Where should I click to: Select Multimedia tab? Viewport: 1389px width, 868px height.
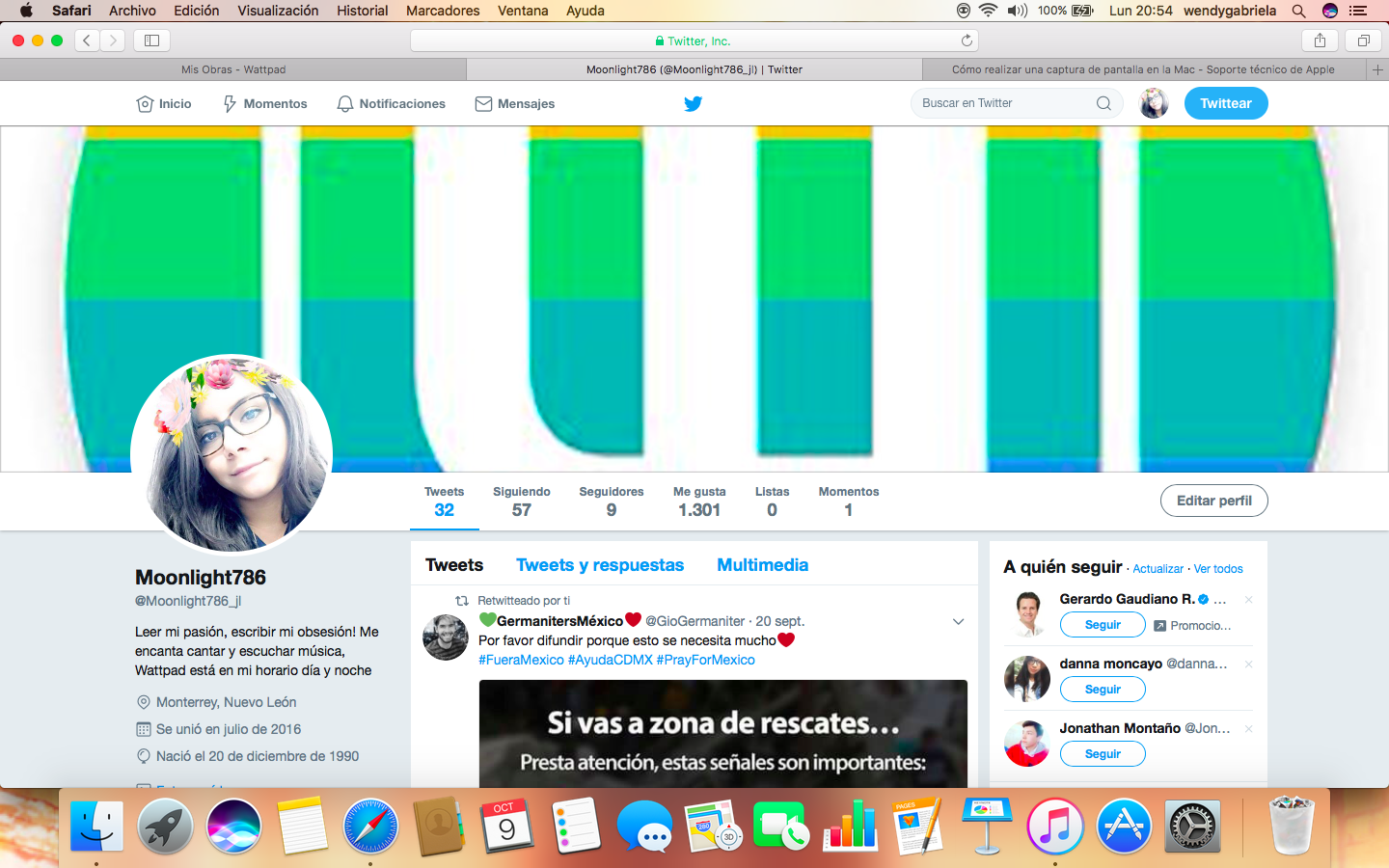coord(763,565)
